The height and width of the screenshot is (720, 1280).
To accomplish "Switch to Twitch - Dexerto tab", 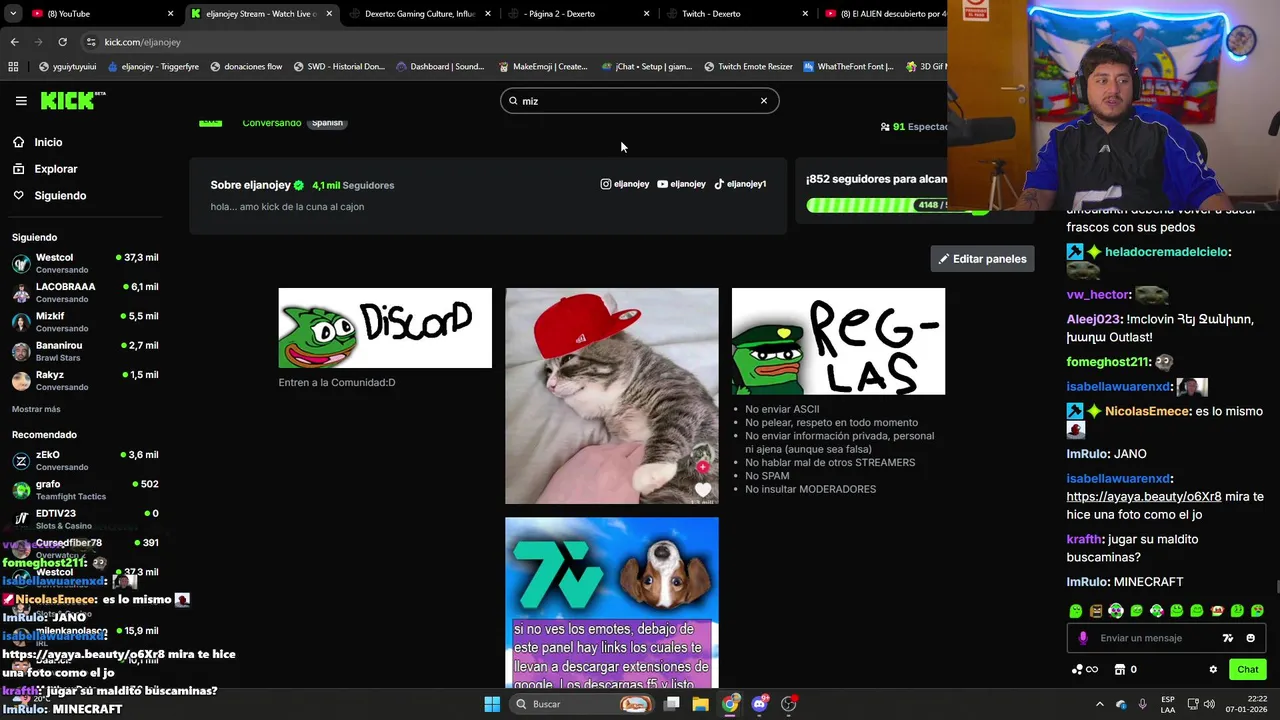I will [736, 14].
